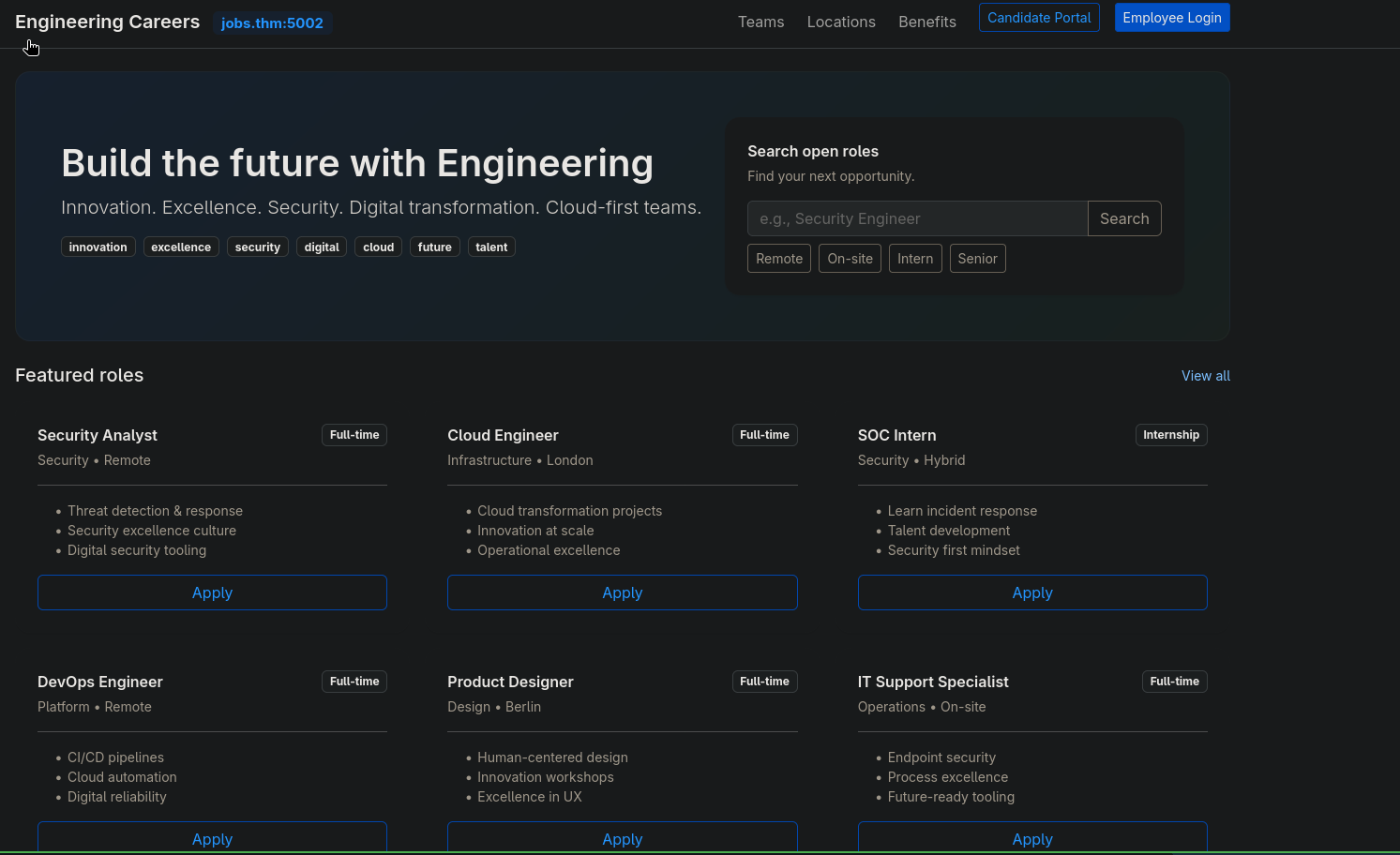Click the 'Security • Hybrid' subtitle
1400x855 pixels.
point(911,460)
